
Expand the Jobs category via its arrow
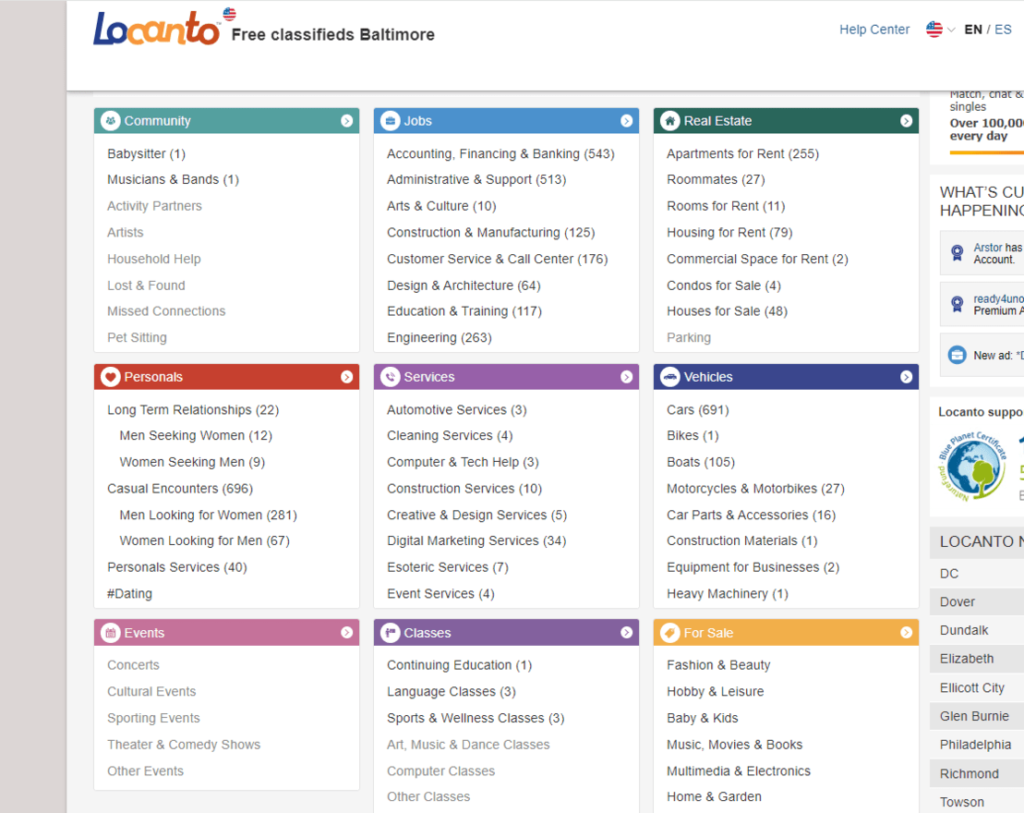(627, 120)
